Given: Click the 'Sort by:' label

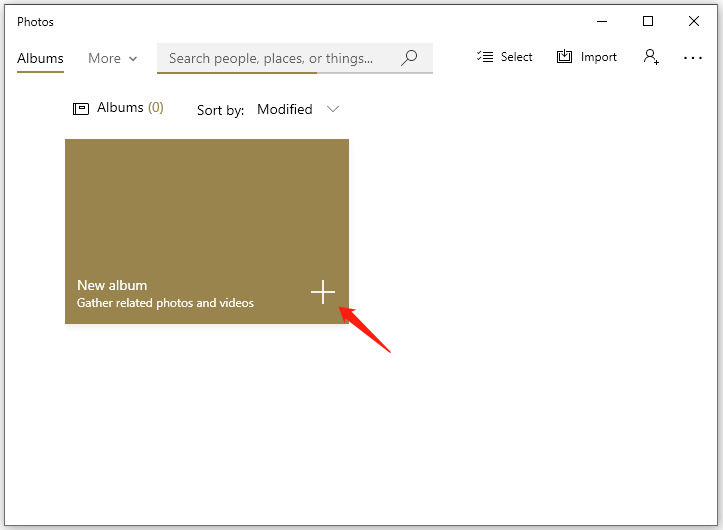Looking at the screenshot, I should click(220, 110).
